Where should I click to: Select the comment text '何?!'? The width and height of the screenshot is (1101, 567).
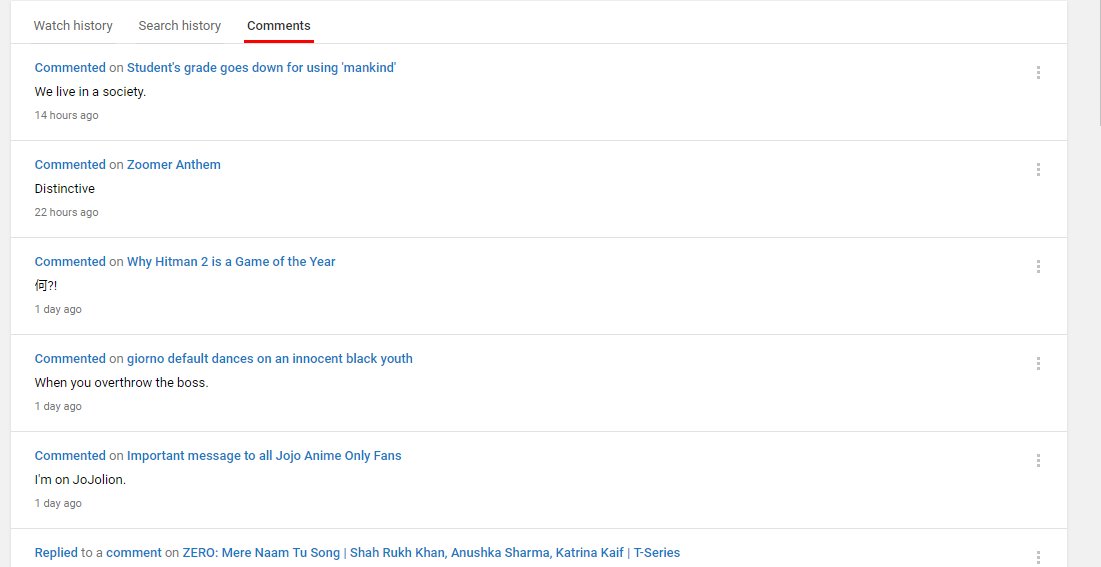[x=46, y=286]
